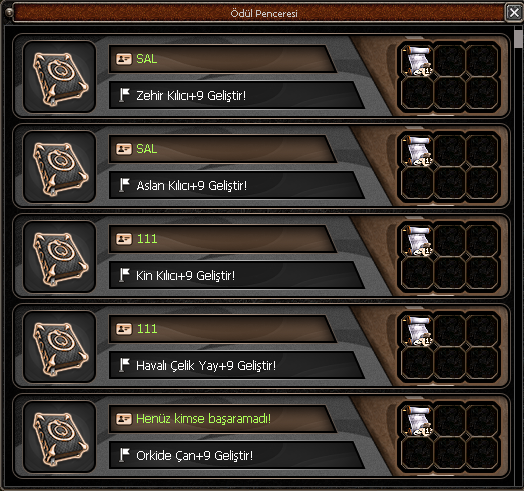Click the book icon for Havalı Çelik Yay+9 mission

pyautogui.click(x=60, y=347)
